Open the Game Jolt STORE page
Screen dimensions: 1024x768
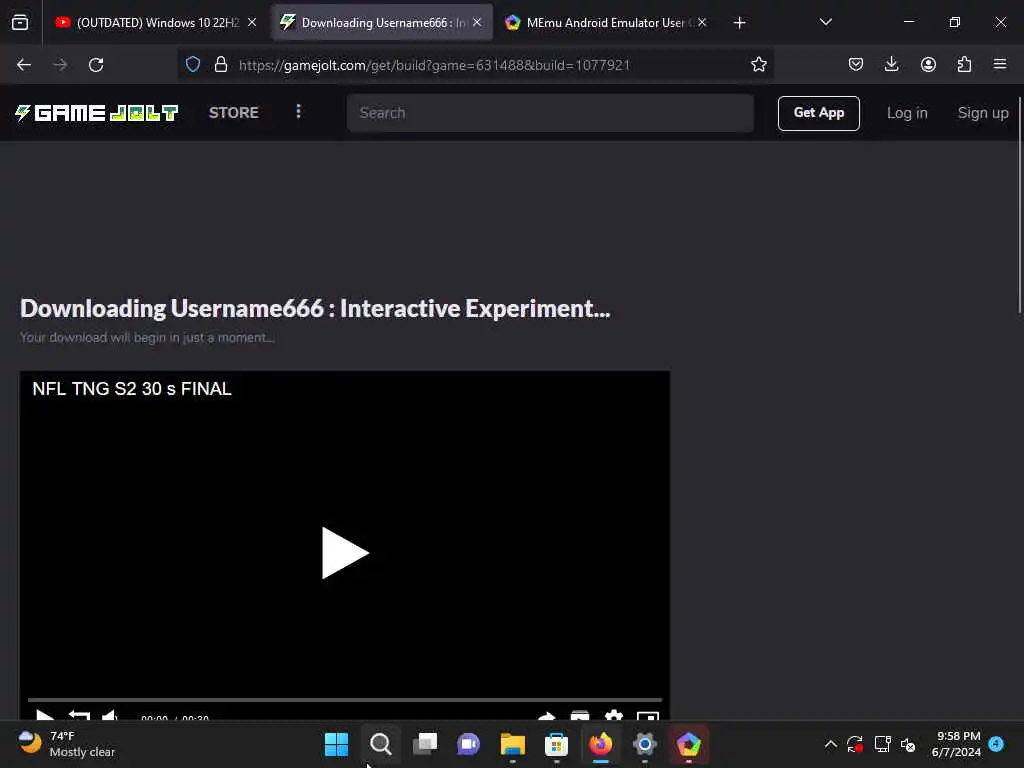pyautogui.click(x=234, y=113)
